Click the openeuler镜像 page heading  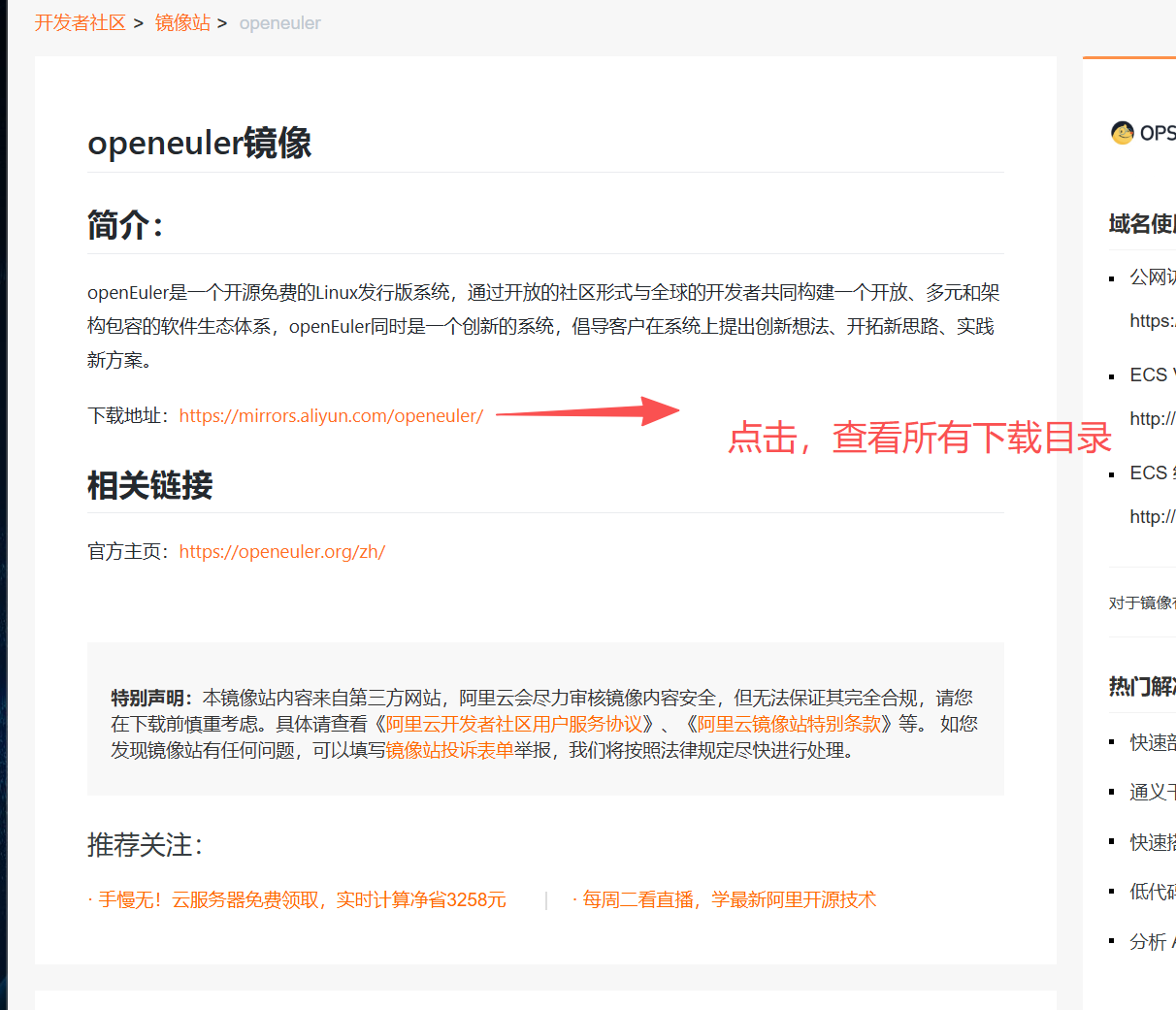(200, 143)
